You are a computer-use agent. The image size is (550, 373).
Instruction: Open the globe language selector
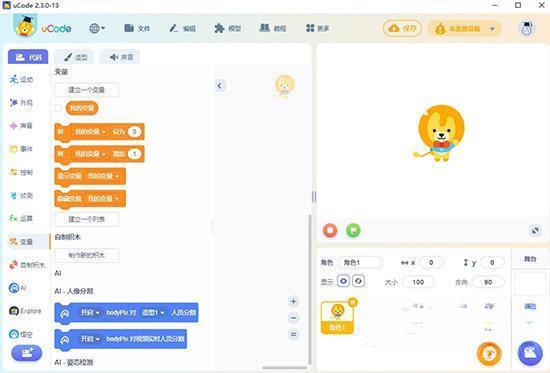point(97,28)
